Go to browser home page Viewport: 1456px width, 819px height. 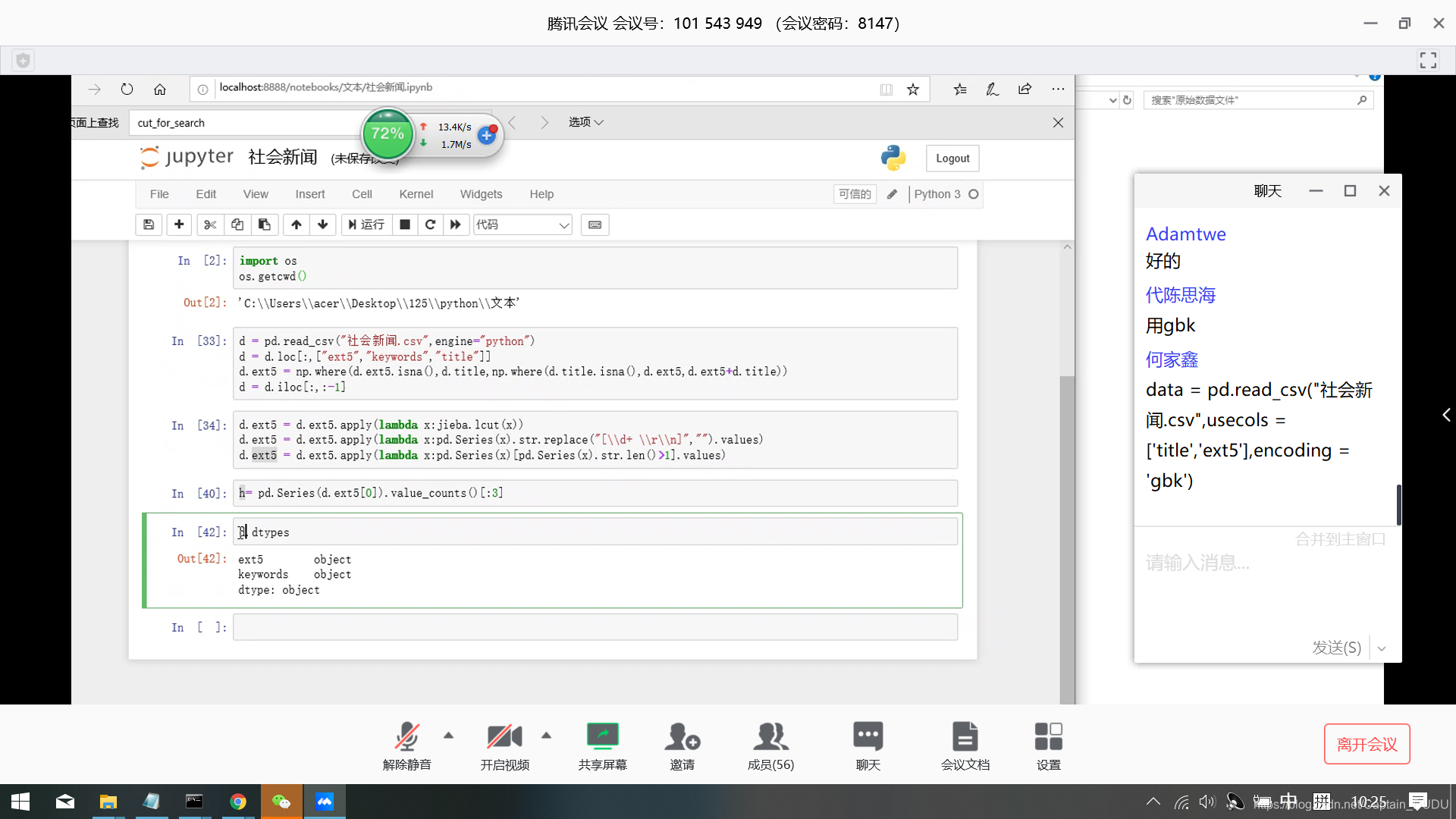click(160, 89)
